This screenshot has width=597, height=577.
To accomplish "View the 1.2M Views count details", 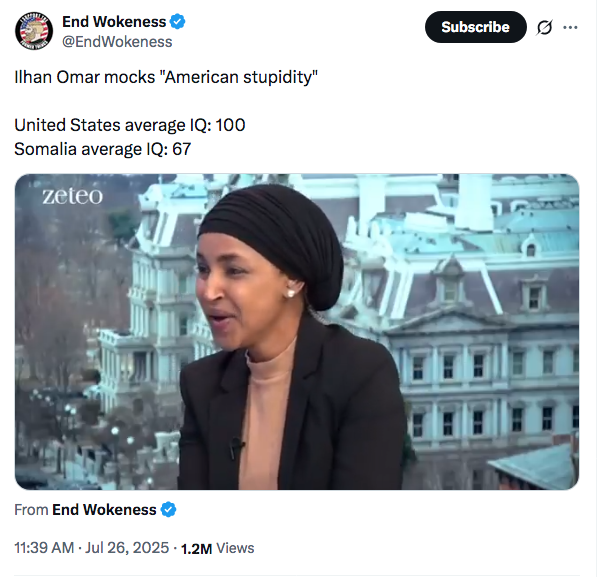I will coord(217,548).
